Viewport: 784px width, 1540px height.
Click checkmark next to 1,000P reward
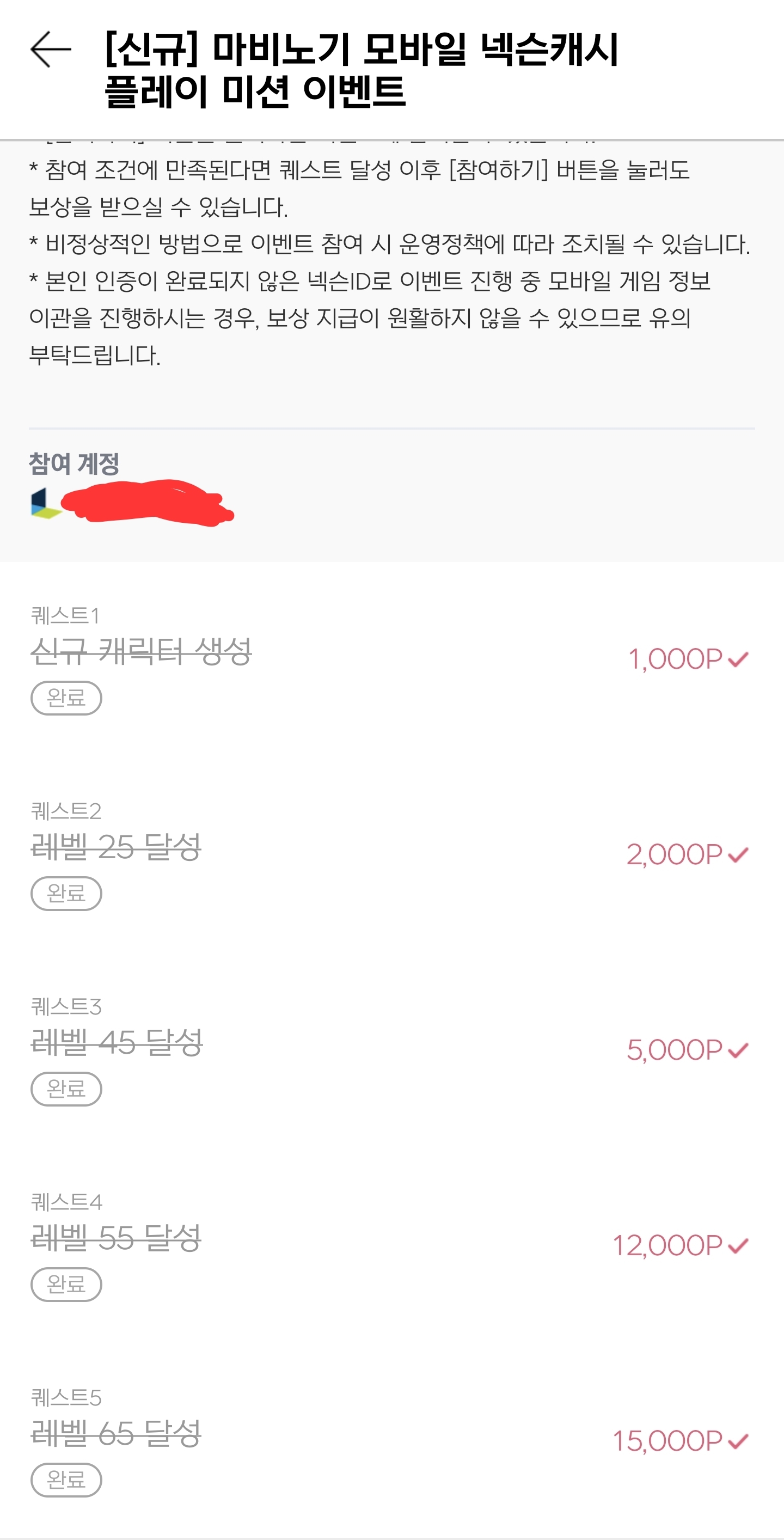739,659
